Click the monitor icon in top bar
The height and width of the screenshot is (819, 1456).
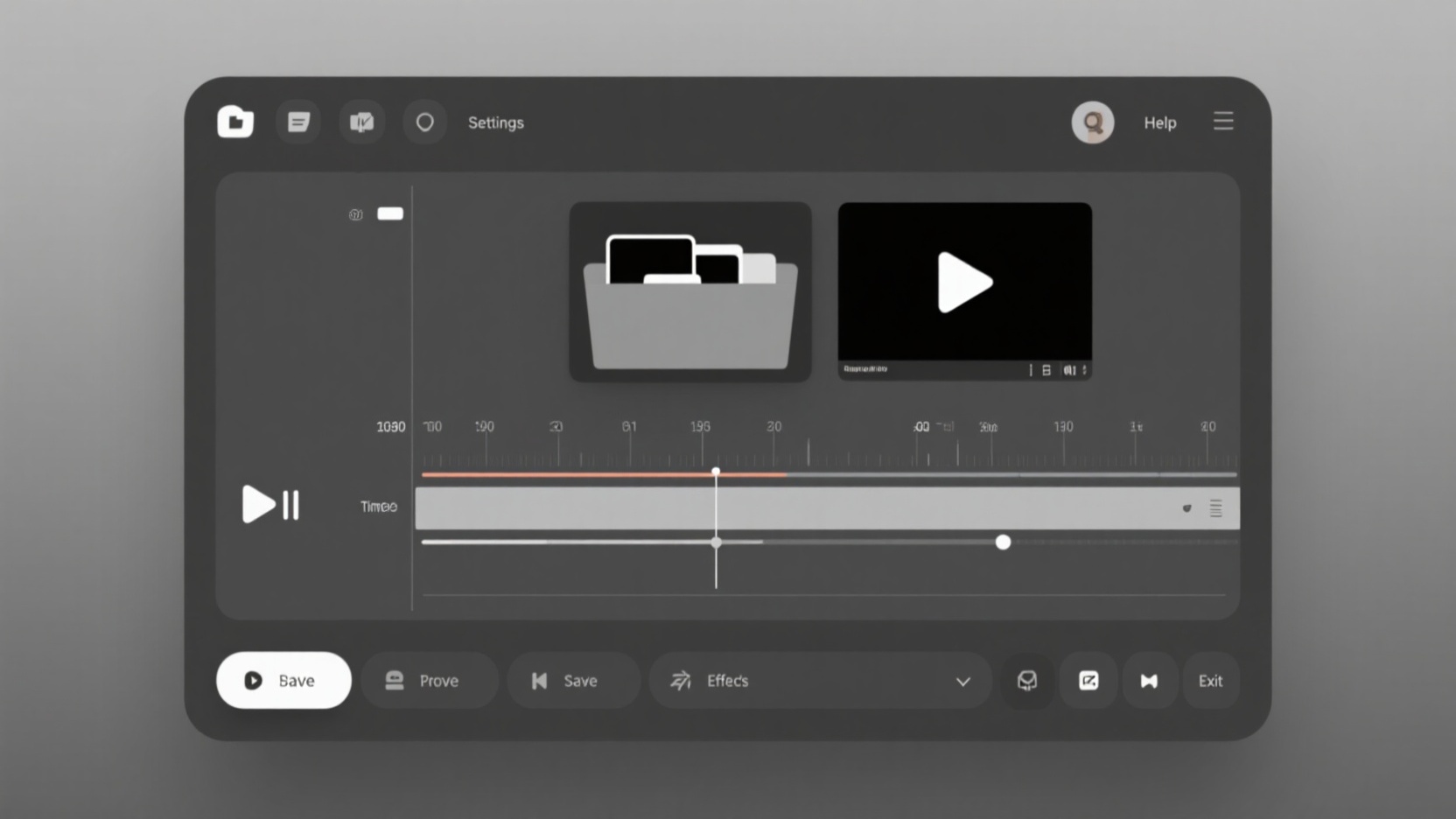click(x=361, y=122)
